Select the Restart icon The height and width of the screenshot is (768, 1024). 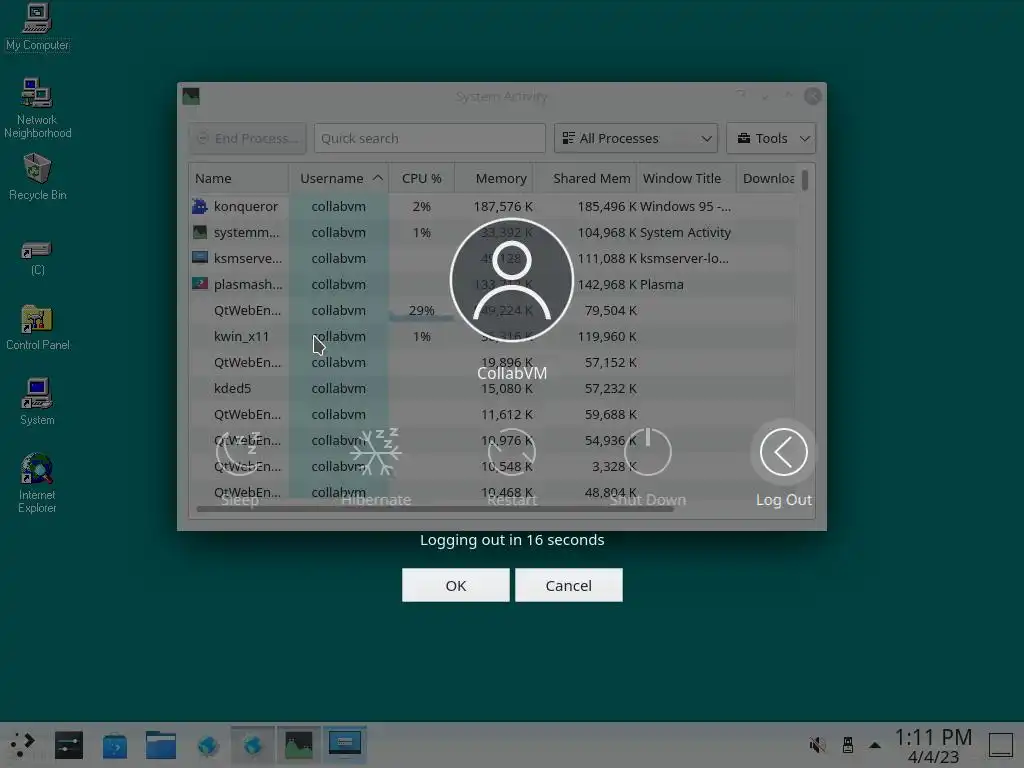pos(511,452)
